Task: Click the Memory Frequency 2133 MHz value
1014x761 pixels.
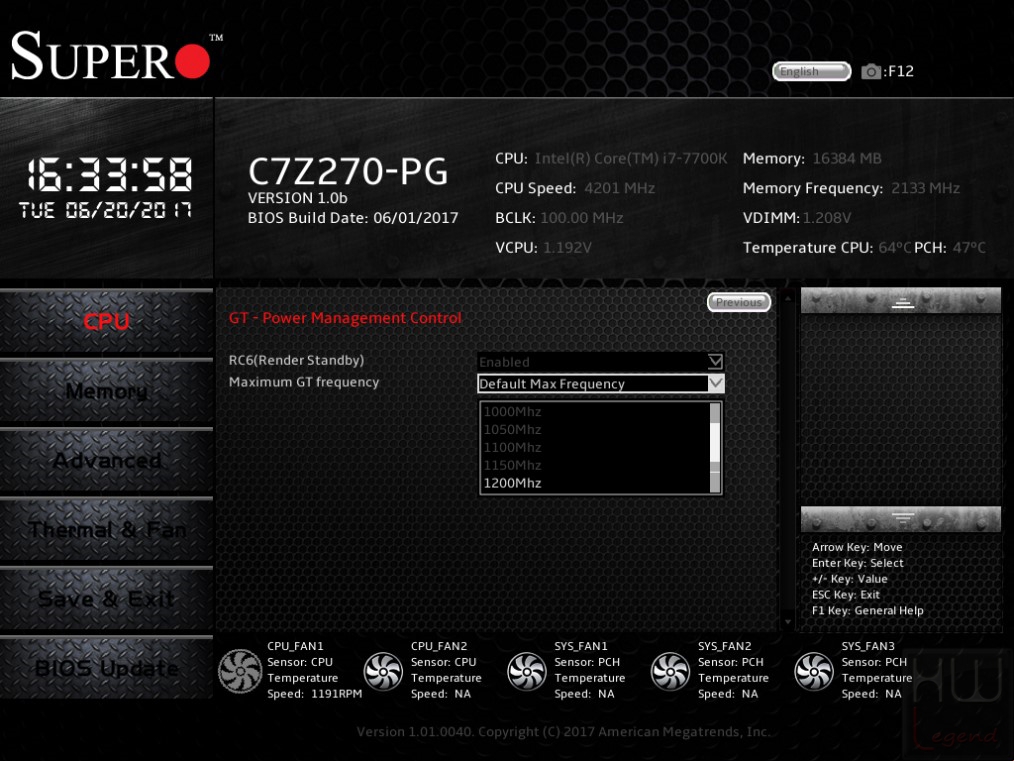Action: point(925,188)
